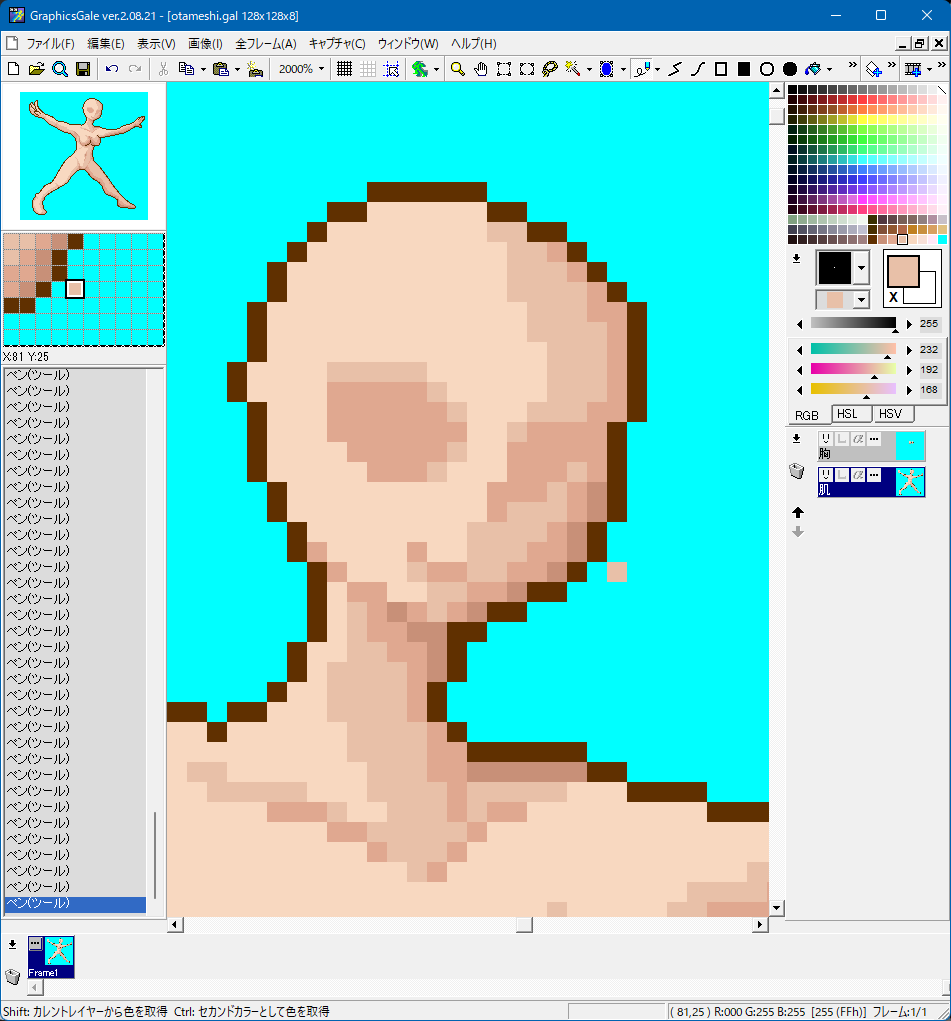The width and height of the screenshot is (951, 1021).
Task: Select the straight line tool
Action: [675, 69]
